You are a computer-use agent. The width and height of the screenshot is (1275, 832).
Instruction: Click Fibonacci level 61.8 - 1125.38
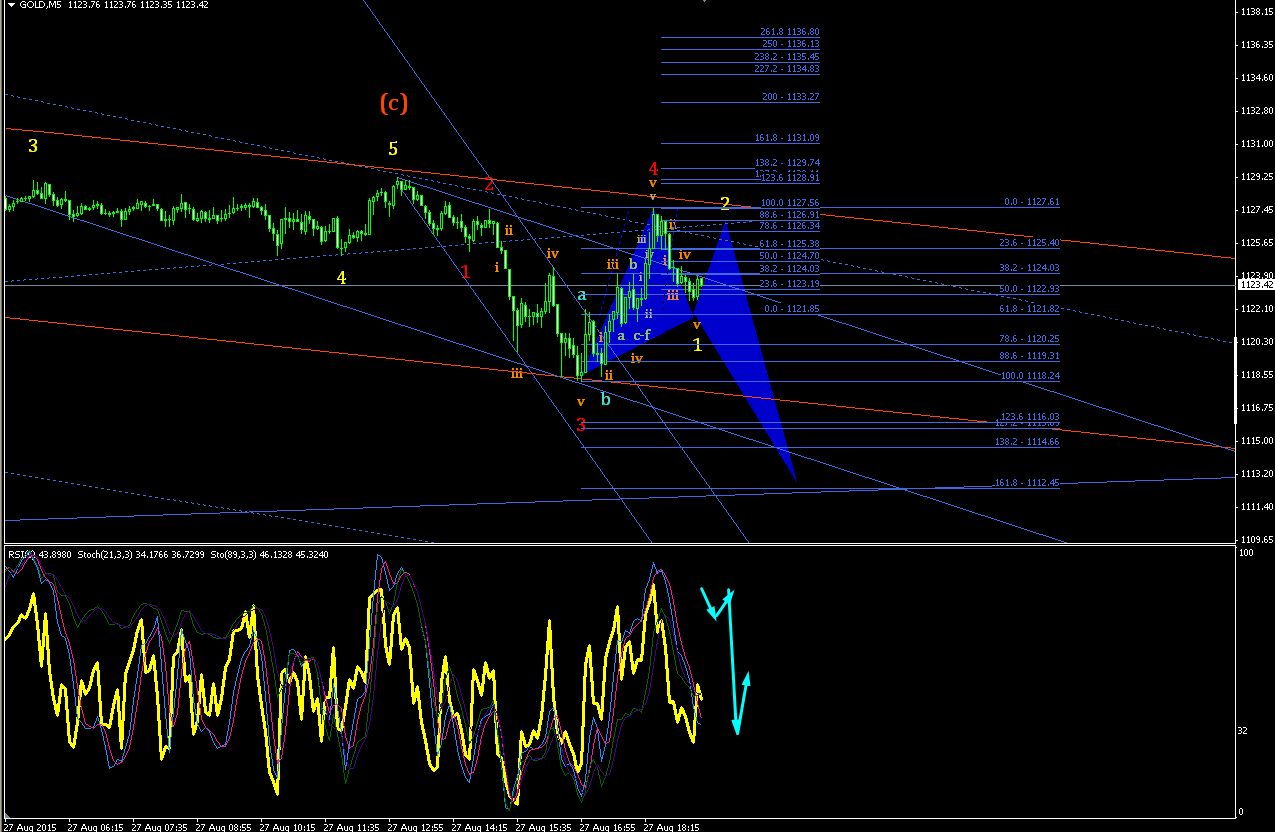tap(790, 244)
